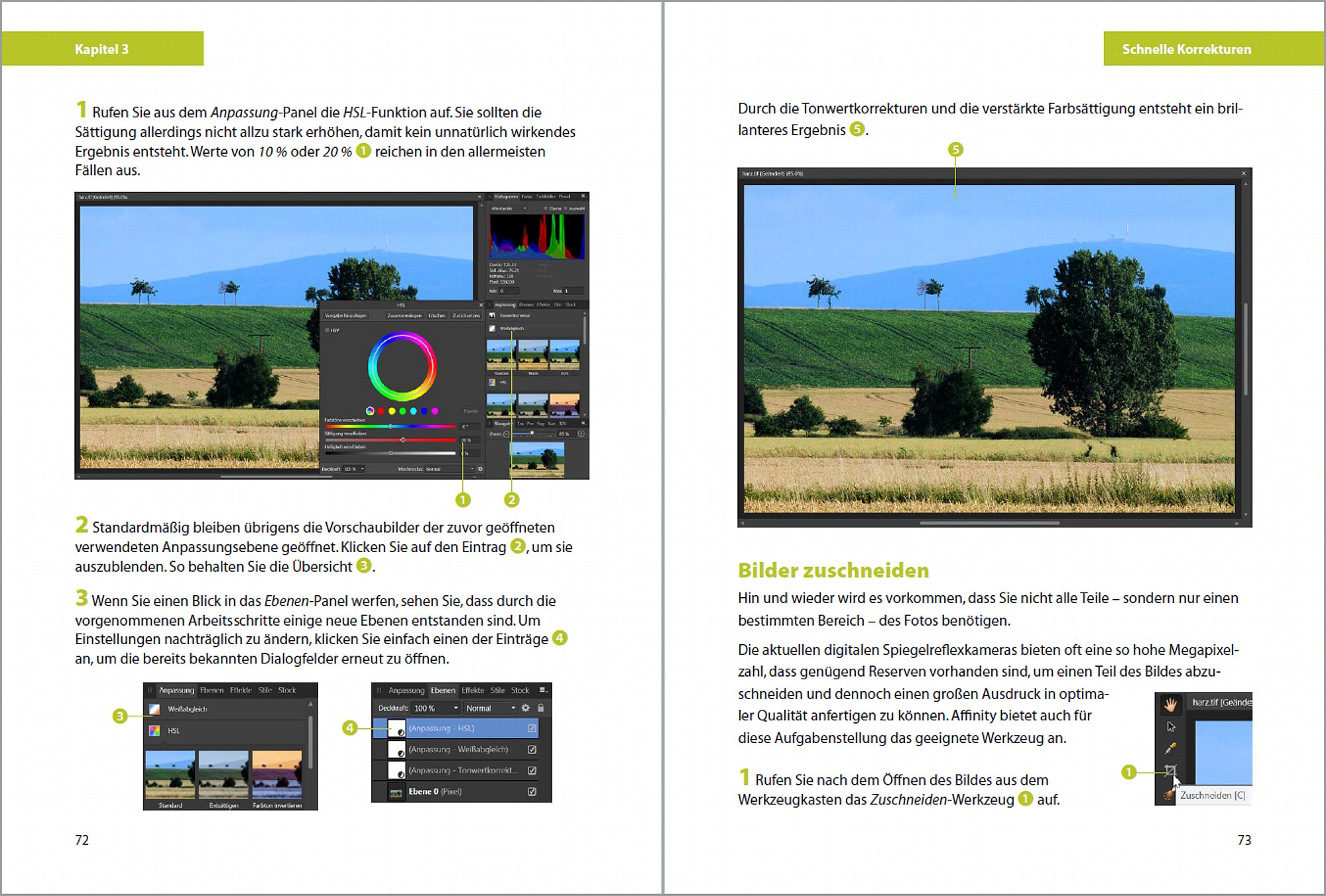Switch to Effekte tab in the panel with Deckkraft
This screenshot has height=896, width=1326.
473,690
